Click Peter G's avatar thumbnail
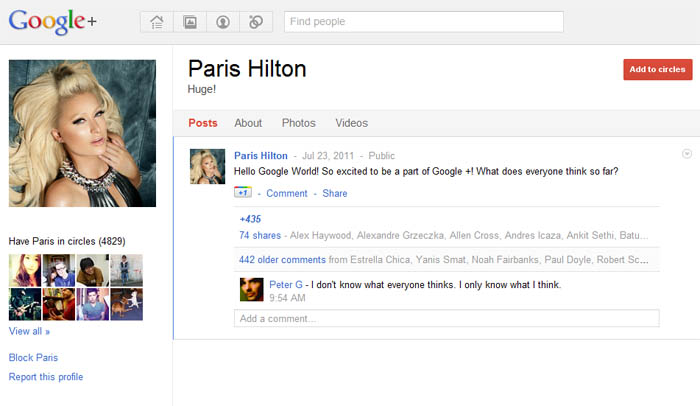 pyautogui.click(x=252, y=289)
